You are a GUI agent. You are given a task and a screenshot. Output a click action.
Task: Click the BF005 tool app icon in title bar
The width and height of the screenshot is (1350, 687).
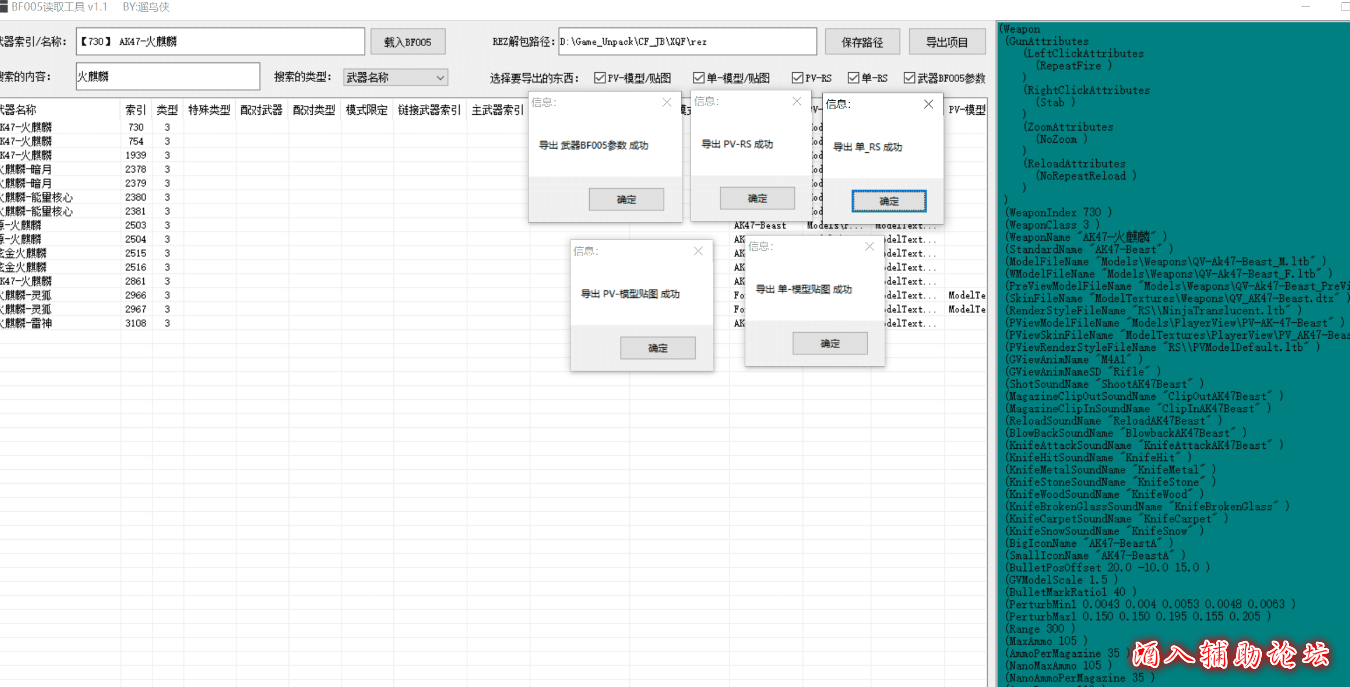coord(4,7)
